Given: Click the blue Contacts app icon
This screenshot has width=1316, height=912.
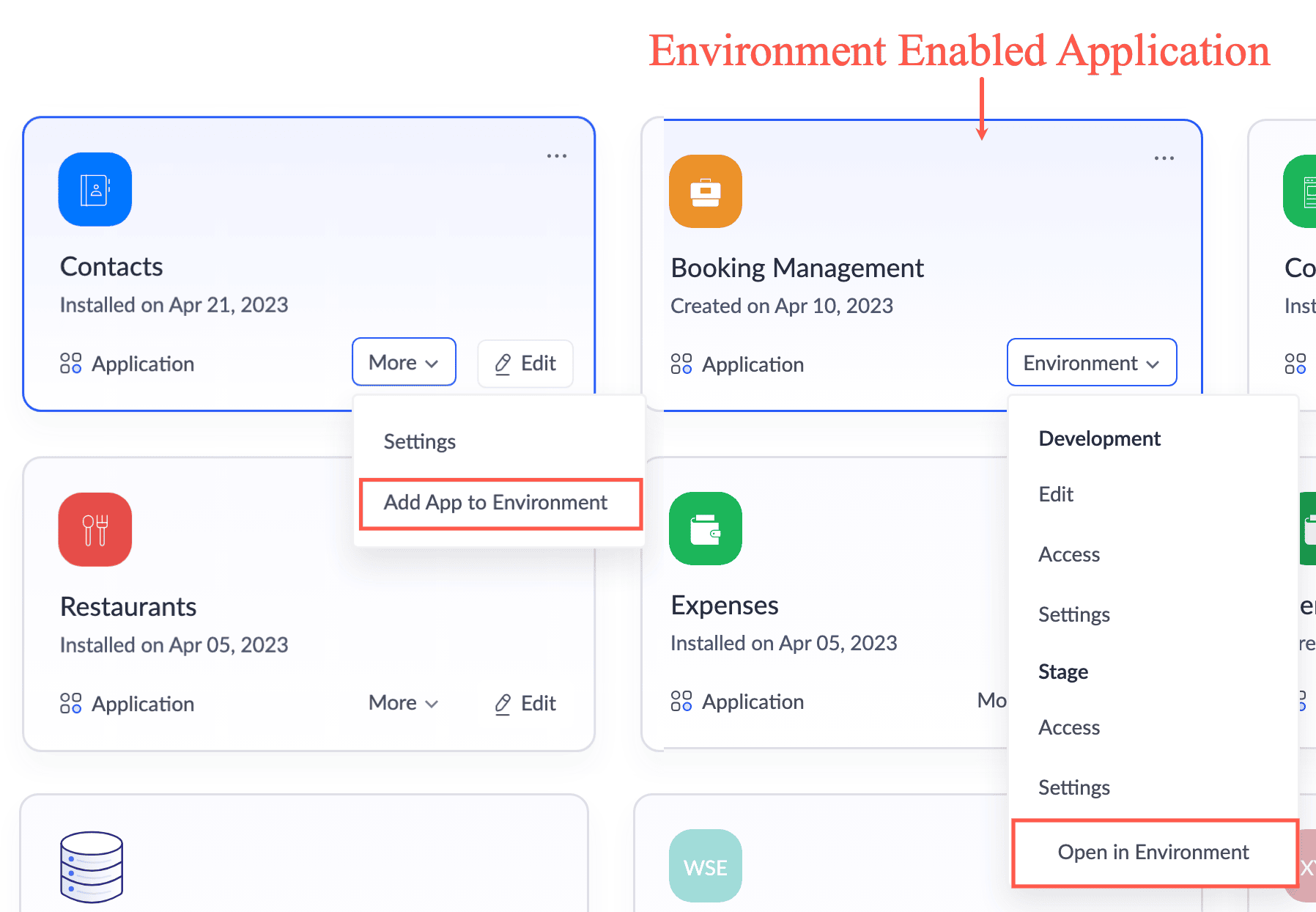Looking at the screenshot, I should [x=95, y=189].
